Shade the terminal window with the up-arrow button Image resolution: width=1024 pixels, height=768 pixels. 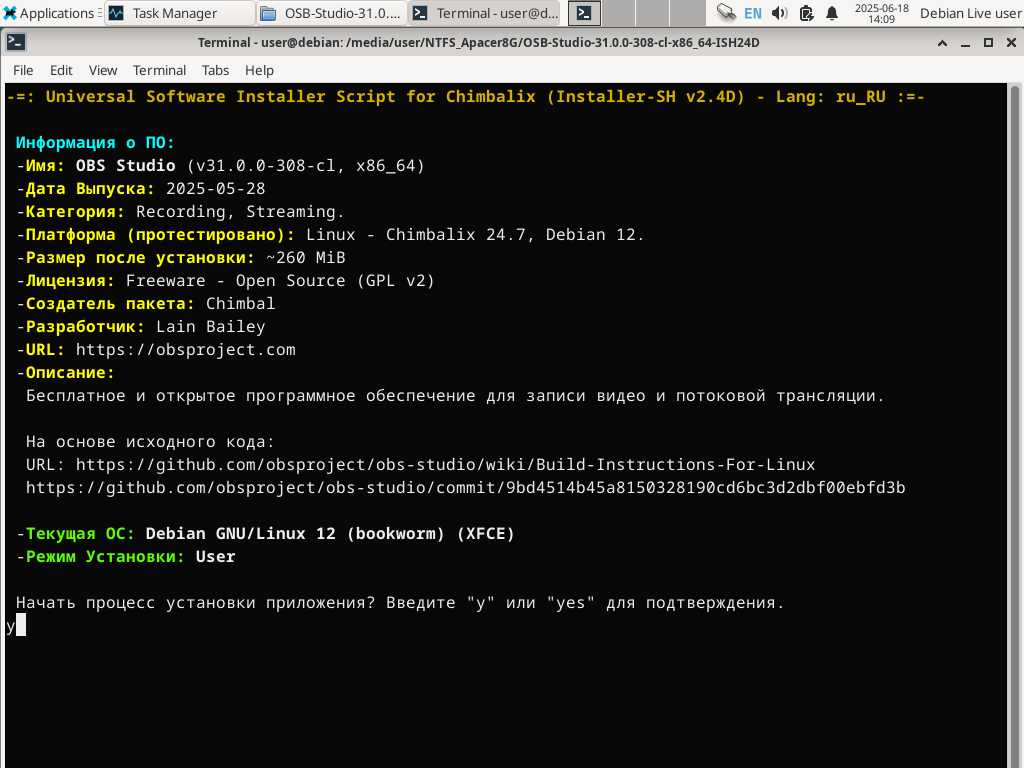pyautogui.click(x=942, y=42)
